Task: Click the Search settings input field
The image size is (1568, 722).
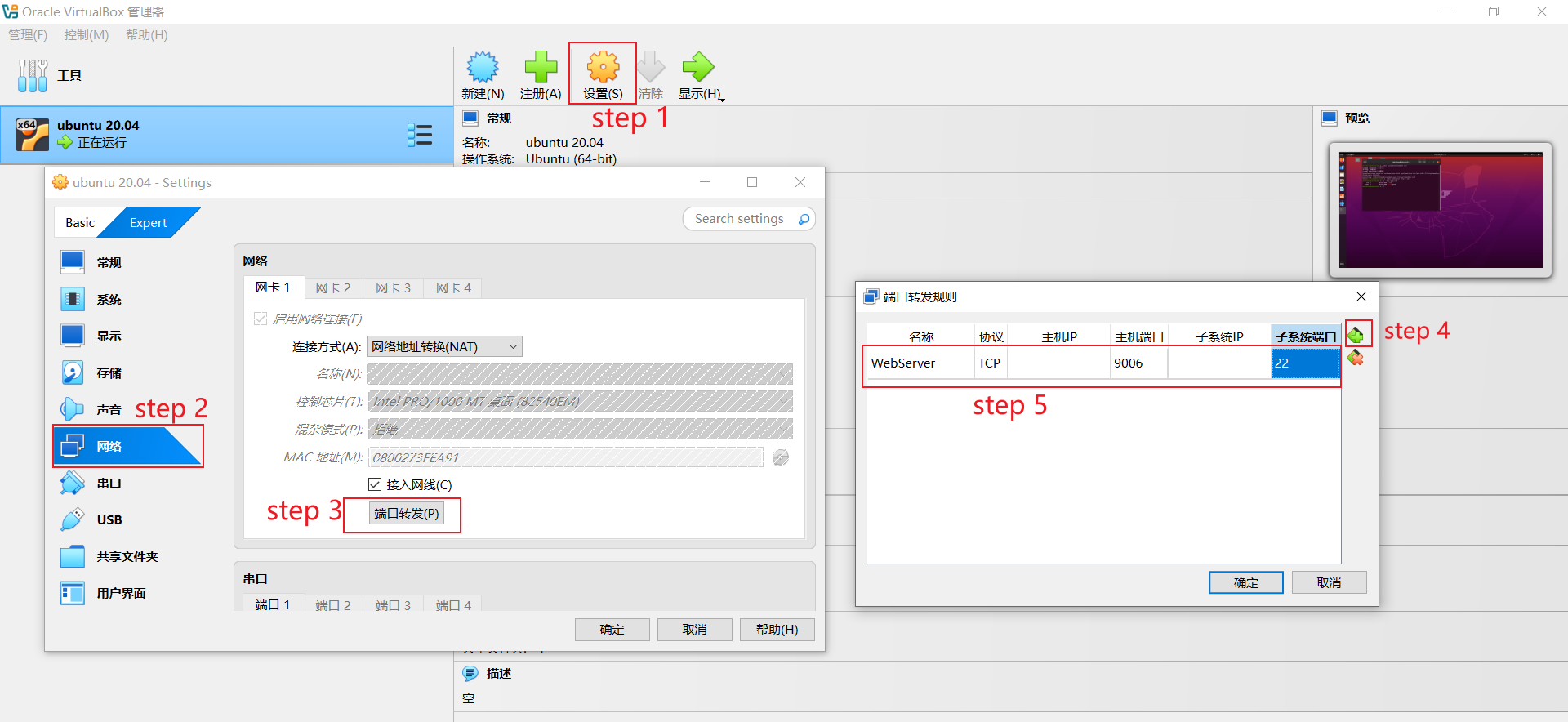Action: pyautogui.click(x=739, y=219)
